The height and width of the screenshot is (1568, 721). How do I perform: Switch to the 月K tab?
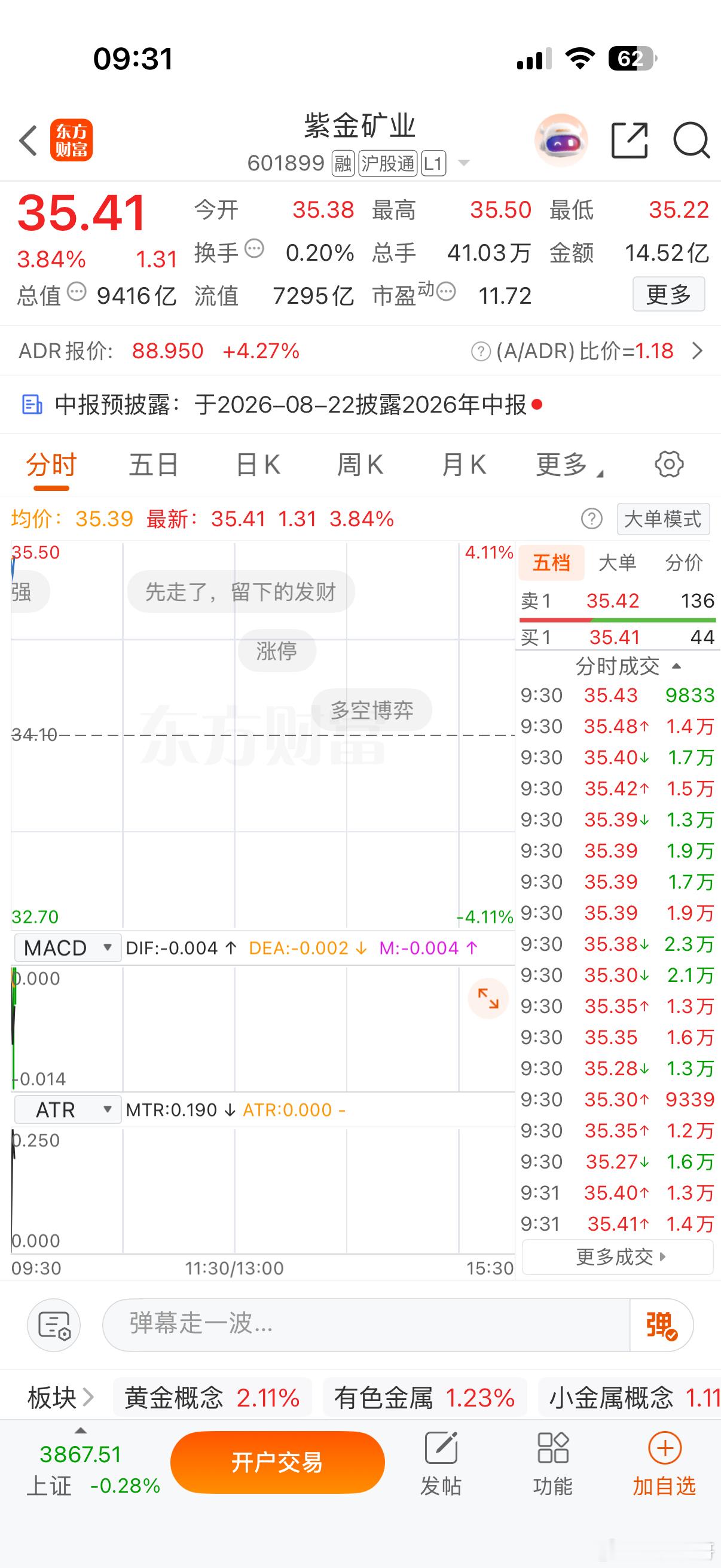464,465
